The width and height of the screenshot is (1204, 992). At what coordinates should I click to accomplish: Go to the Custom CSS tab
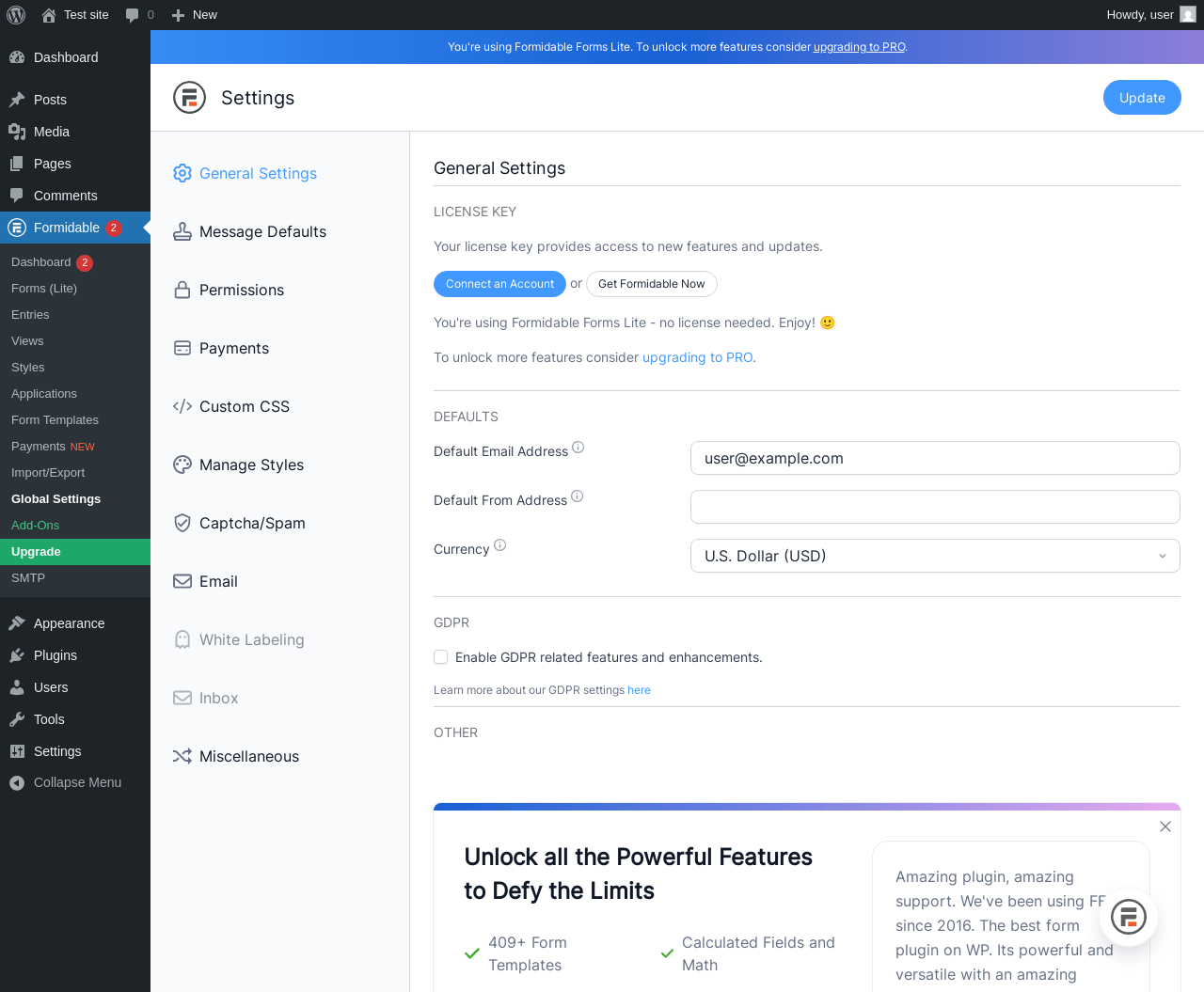coord(231,406)
